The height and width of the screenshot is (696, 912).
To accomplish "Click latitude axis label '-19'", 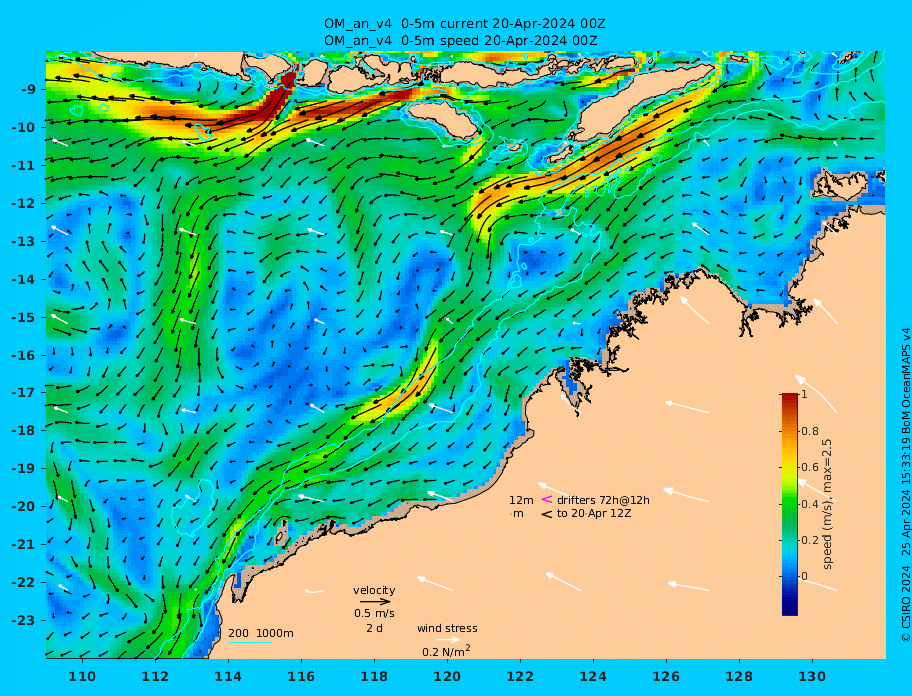I will coord(24,468).
